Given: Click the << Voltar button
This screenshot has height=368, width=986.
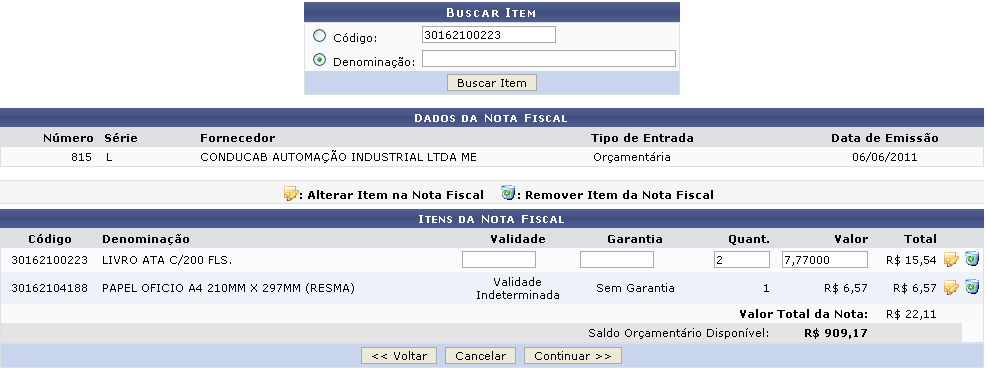Looking at the screenshot, I should tap(399, 356).
